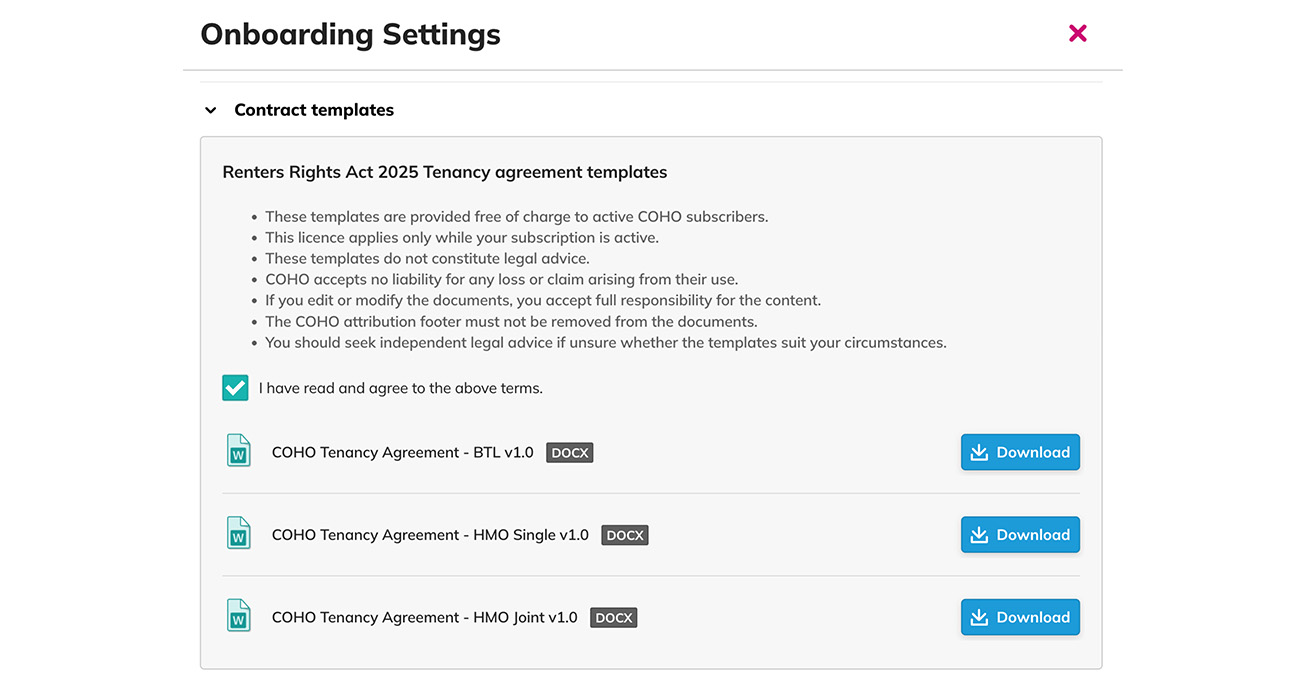Click the DOCX badge beside HMO Single v1.0

pyautogui.click(x=625, y=535)
